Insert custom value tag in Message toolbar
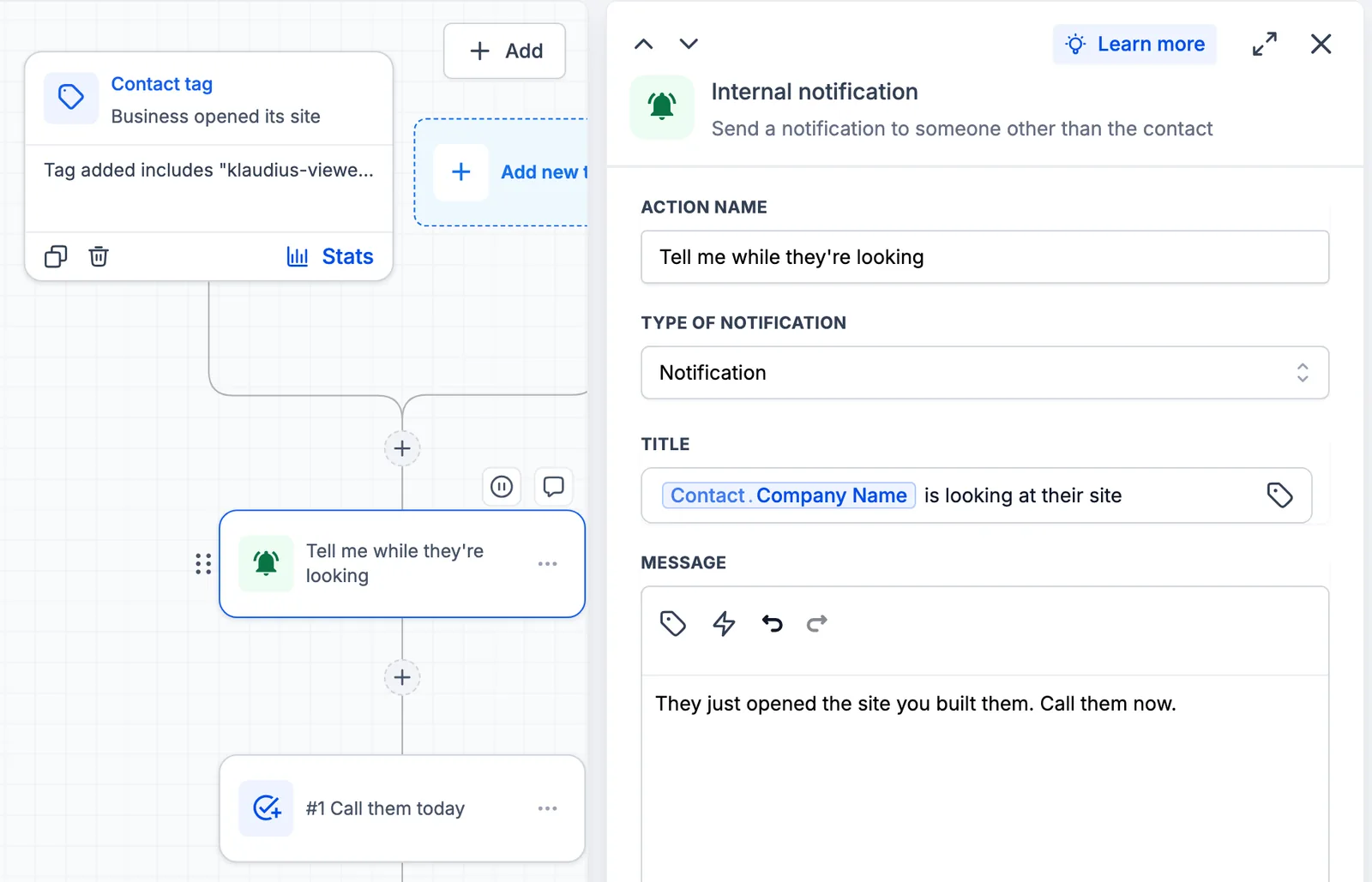 coord(673,623)
